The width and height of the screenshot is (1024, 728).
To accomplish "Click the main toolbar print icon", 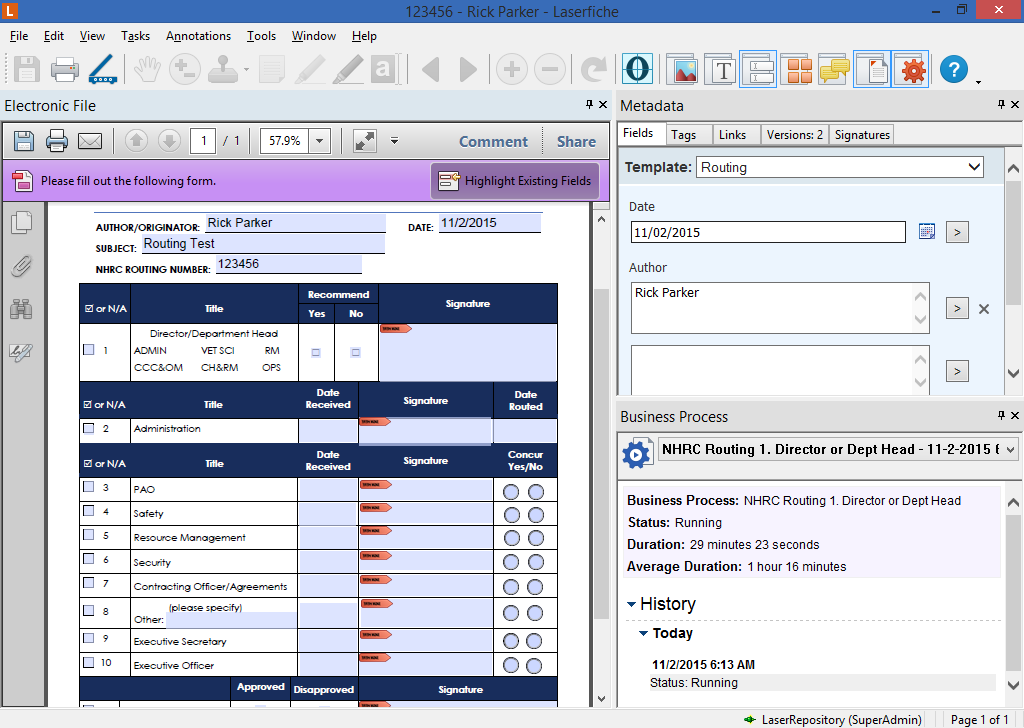I will point(65,69).
